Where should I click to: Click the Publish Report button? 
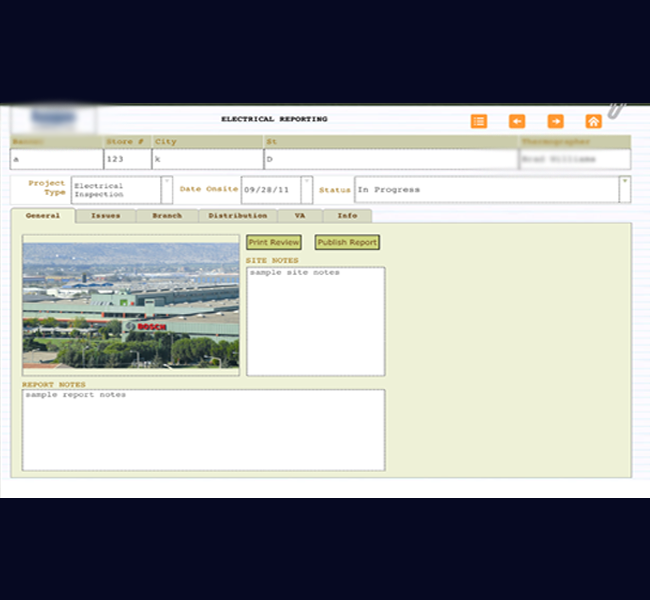coord(347,243)
